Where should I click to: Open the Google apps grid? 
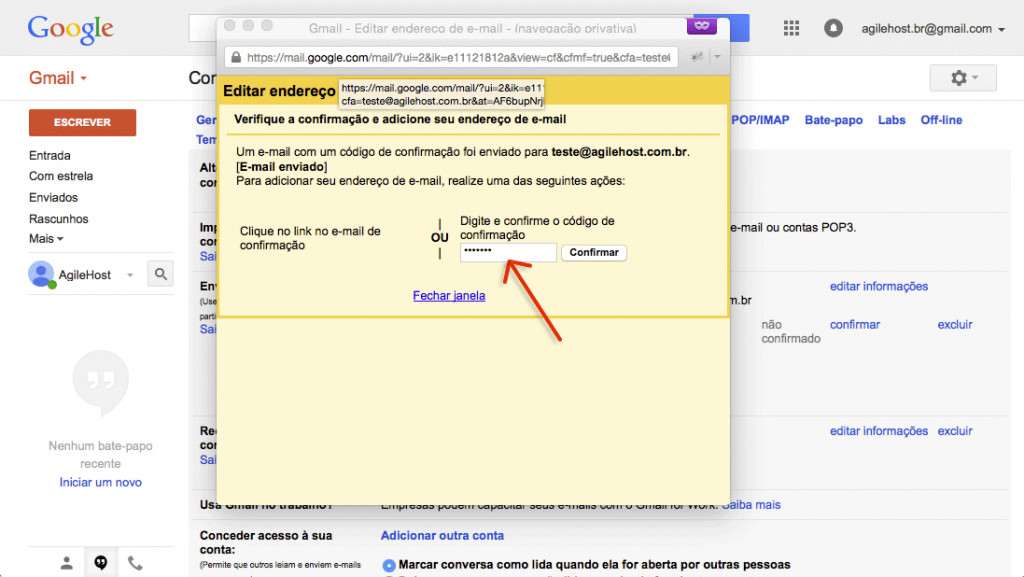[x=791, y=28]
